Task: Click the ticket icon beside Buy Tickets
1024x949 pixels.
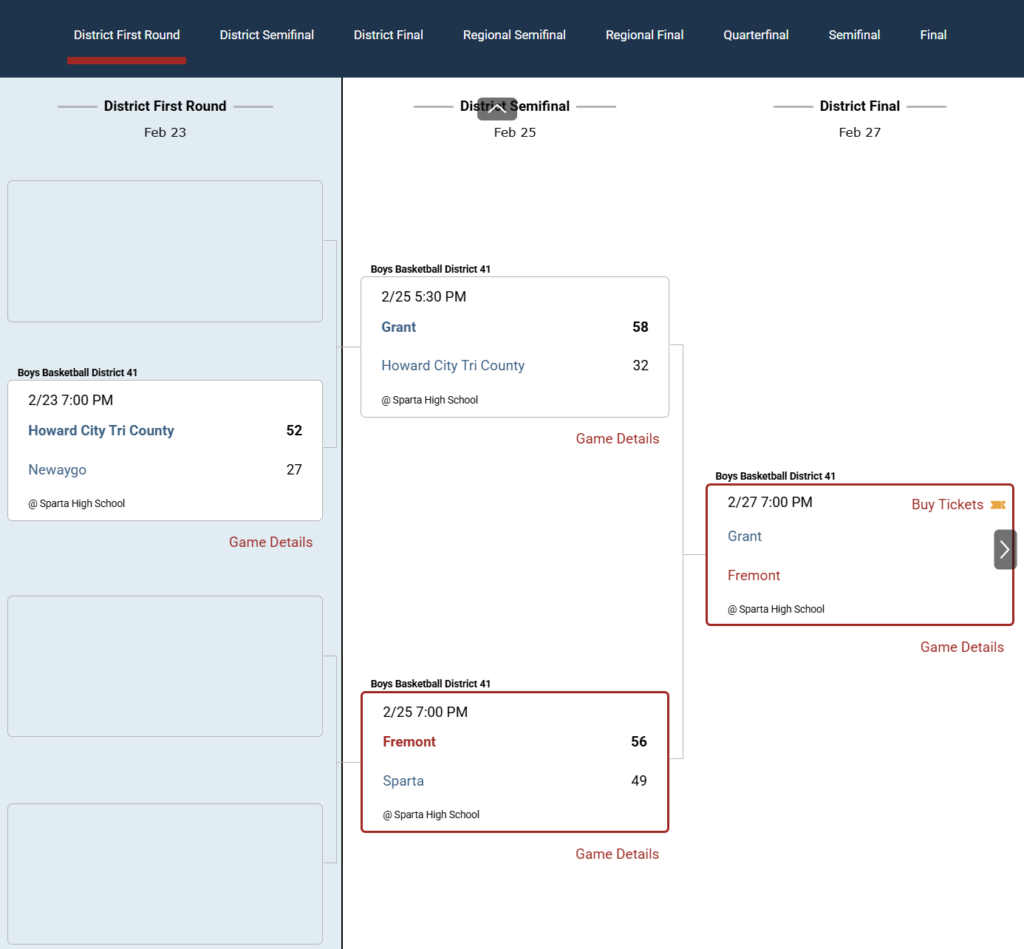Action: tap(997, 505)
